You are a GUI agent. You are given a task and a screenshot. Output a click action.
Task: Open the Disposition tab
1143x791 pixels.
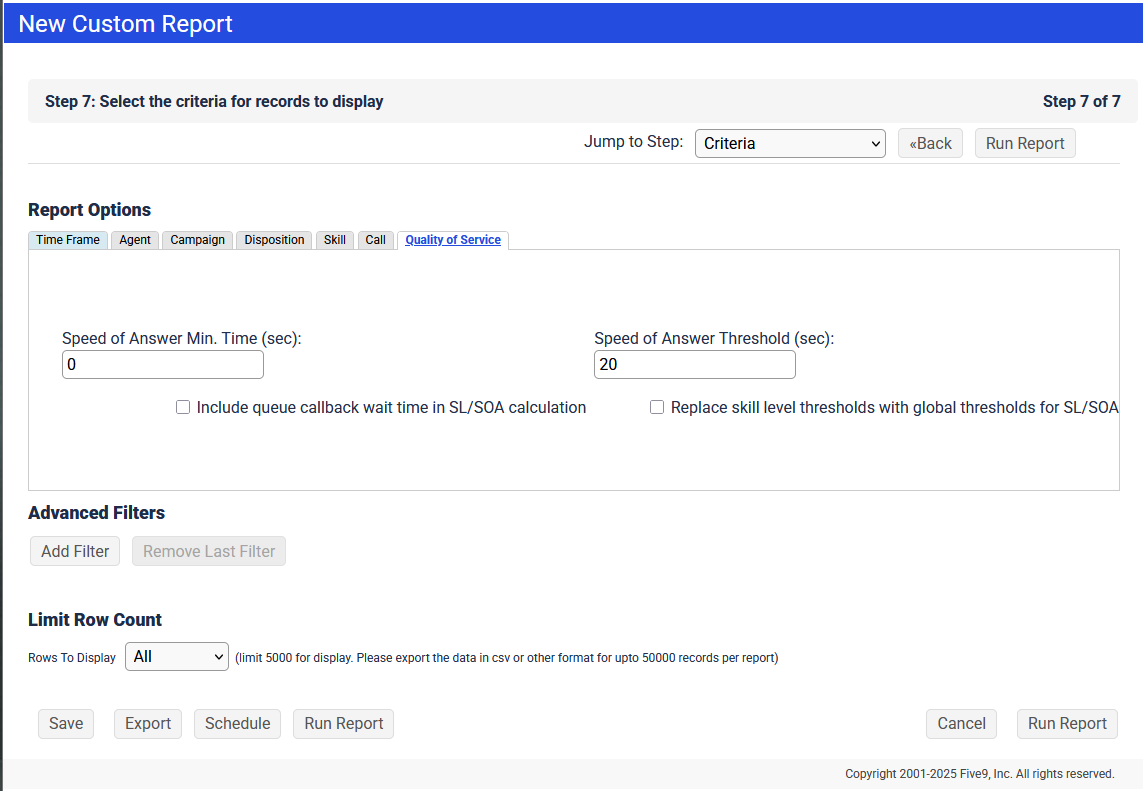(x=274, y=240)
